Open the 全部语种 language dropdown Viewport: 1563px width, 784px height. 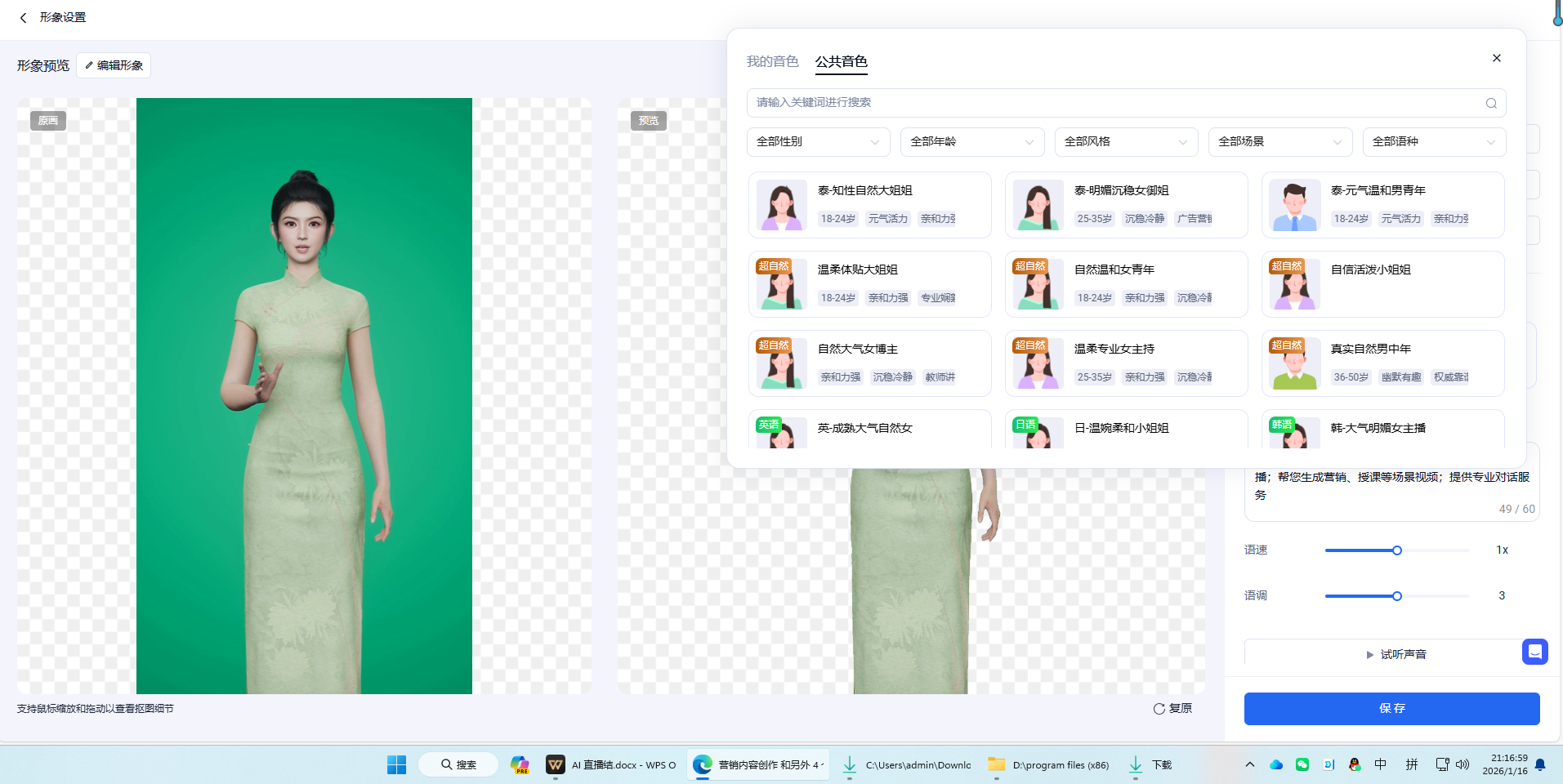point(1434,141)
